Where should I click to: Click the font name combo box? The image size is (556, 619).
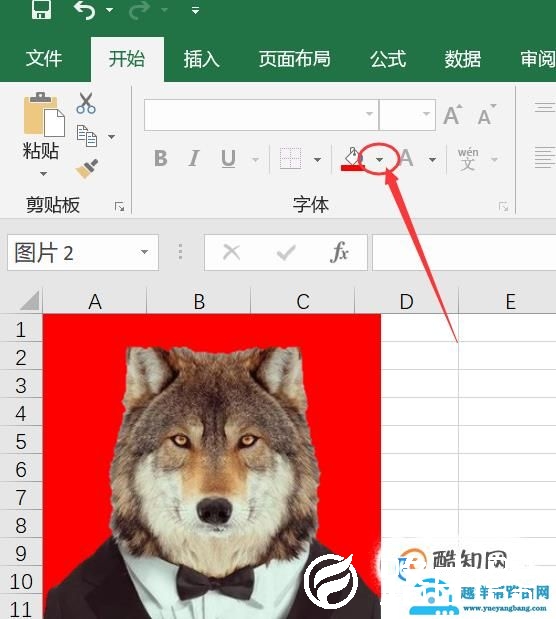click(x=261, y=114)
